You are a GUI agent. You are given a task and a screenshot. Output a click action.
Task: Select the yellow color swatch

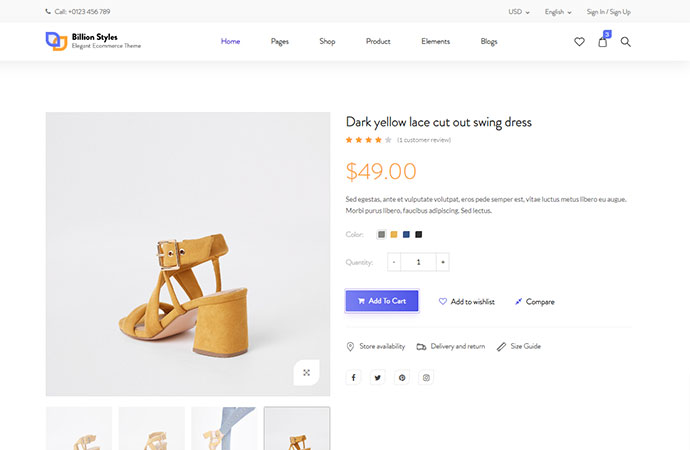tap(394, 234)
